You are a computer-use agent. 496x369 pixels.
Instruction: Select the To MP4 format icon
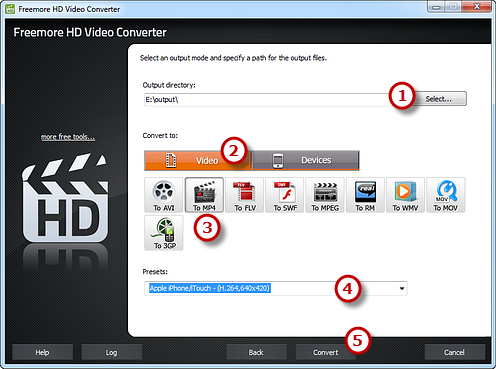tap(204, 195)
